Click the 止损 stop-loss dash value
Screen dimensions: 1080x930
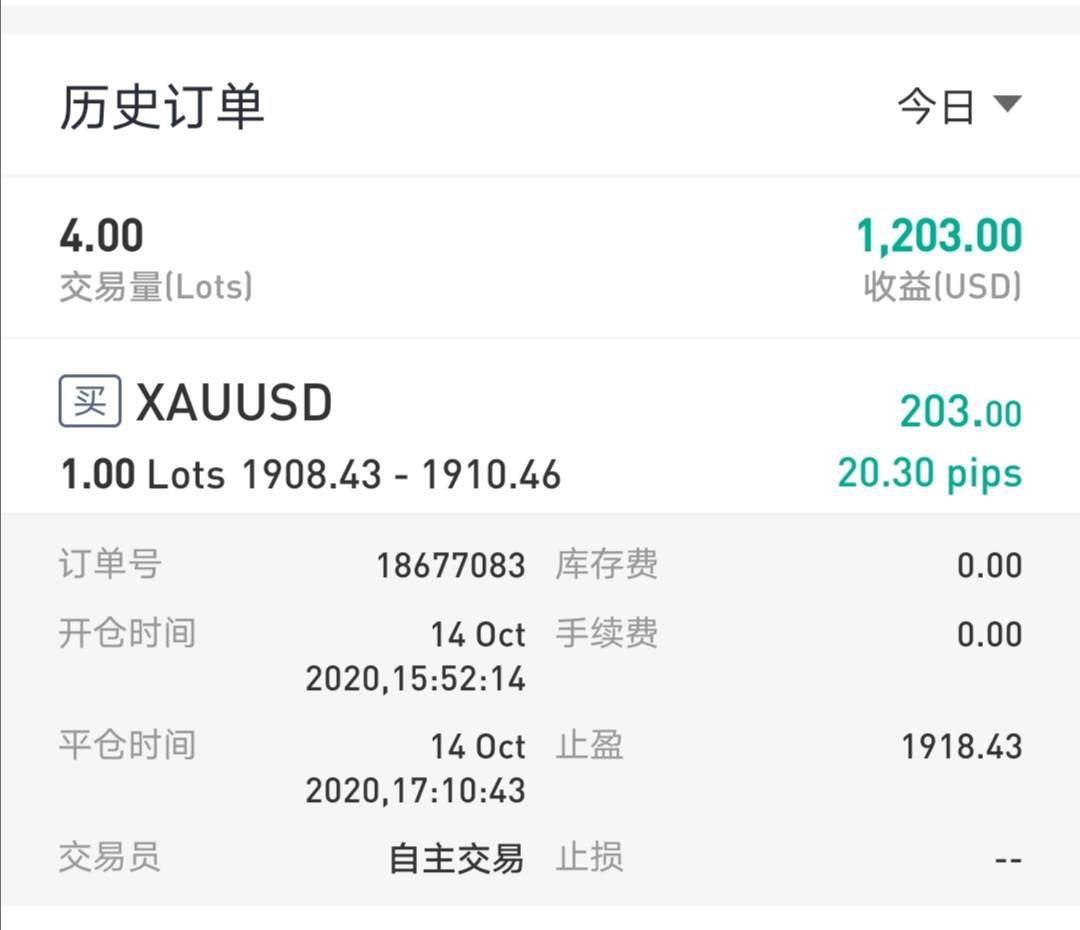[1008, 860]
